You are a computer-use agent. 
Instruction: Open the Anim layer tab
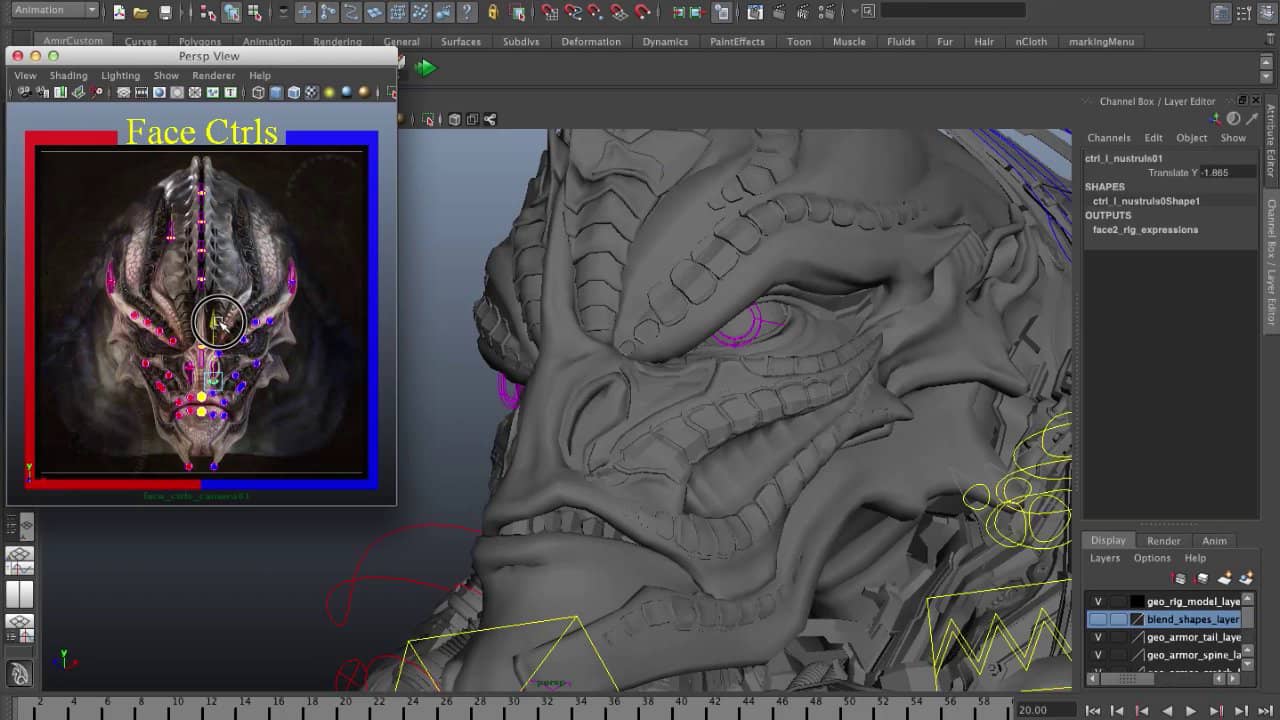click(x=1214, y=541)
